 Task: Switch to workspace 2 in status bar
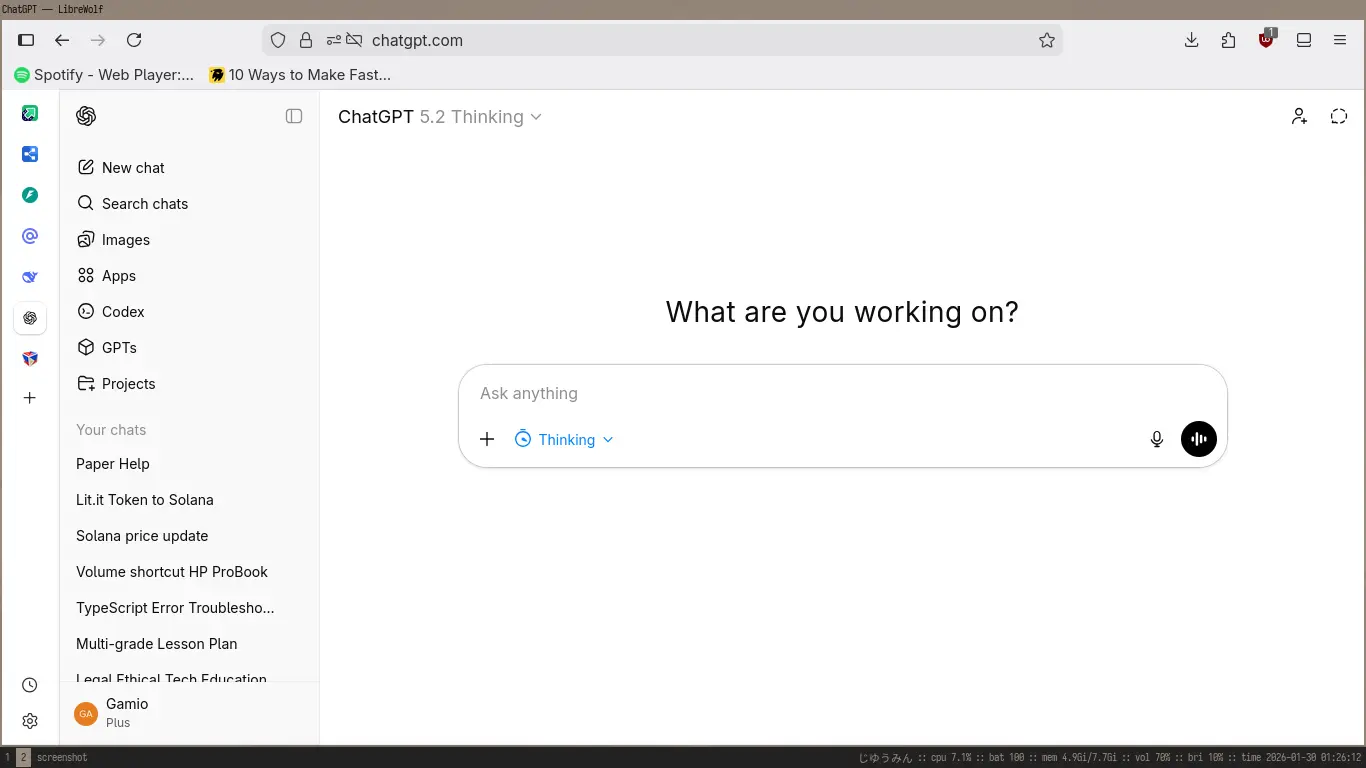coord(23,757)
